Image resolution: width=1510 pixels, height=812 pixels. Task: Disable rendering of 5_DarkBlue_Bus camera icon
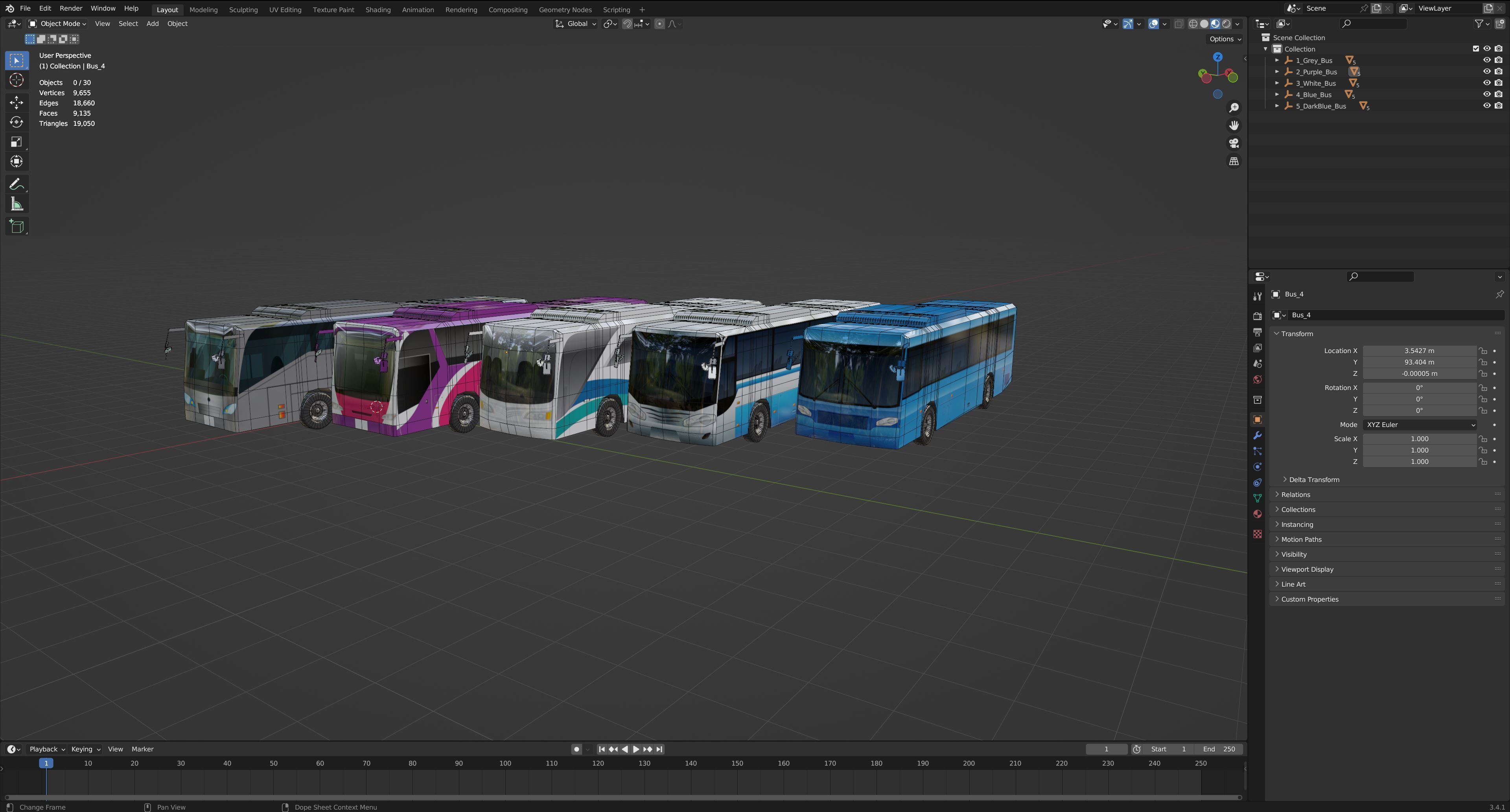(x=1498, y=106)
